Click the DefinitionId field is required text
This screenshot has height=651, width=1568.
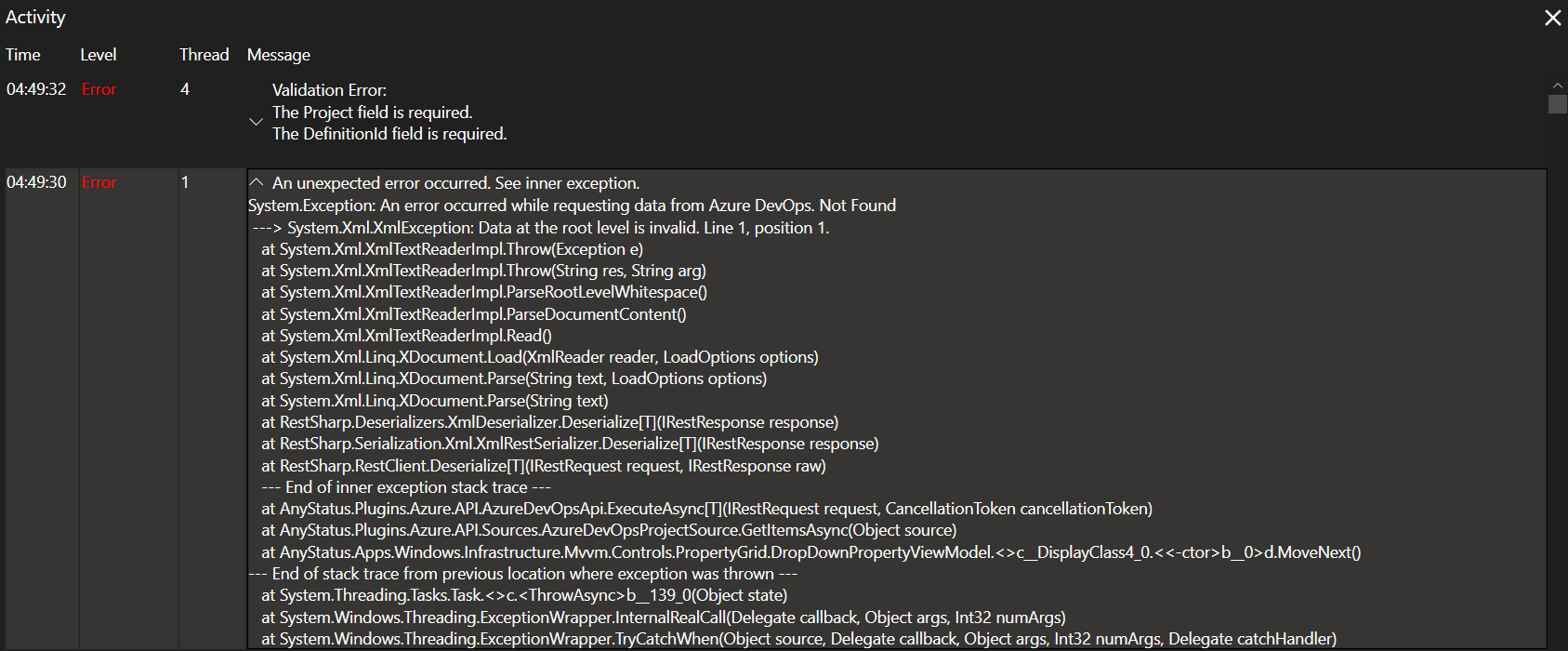coord(389,133)
